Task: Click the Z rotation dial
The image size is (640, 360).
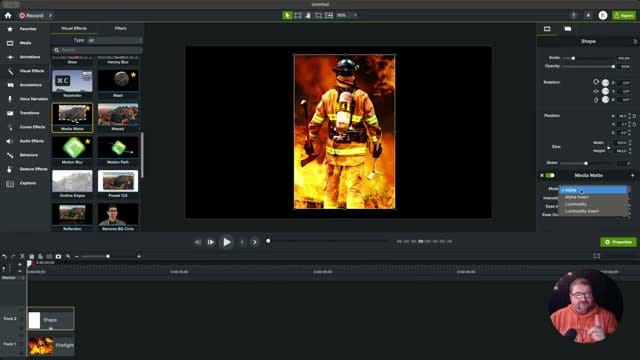Action: pyautogui.click(x=605, y=83)
